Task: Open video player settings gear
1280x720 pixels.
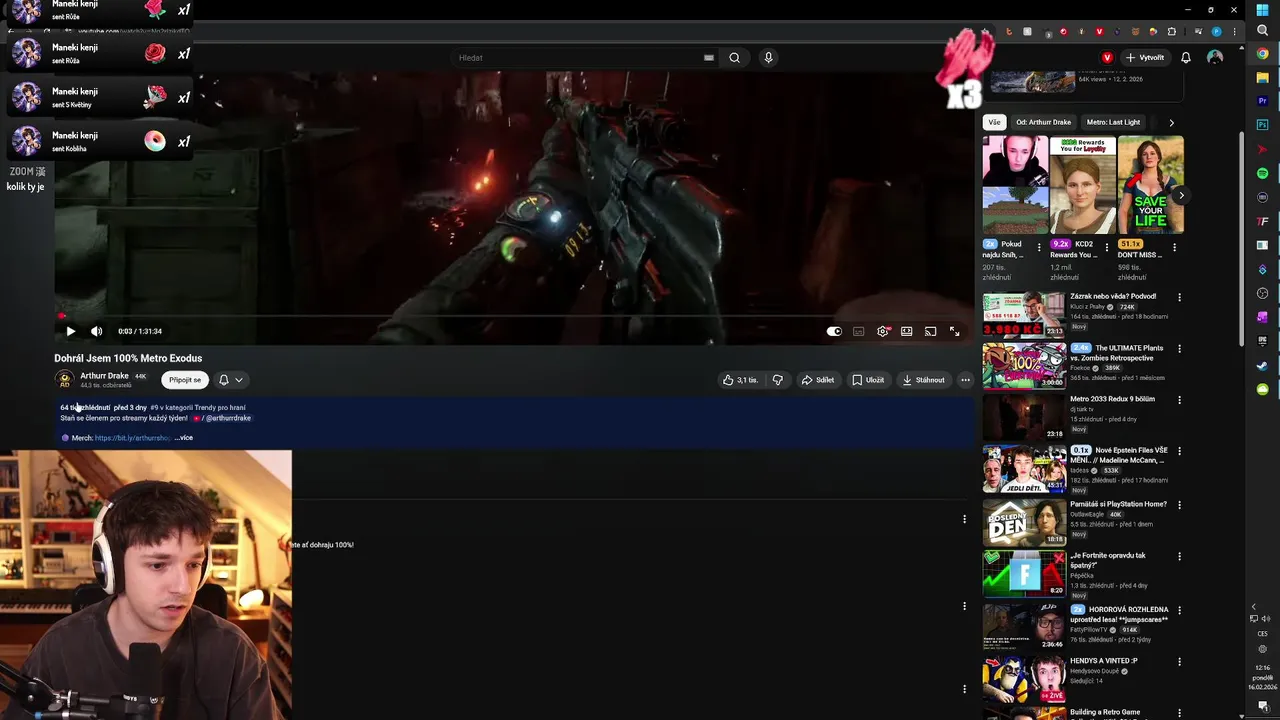Action: pos(882,331)
